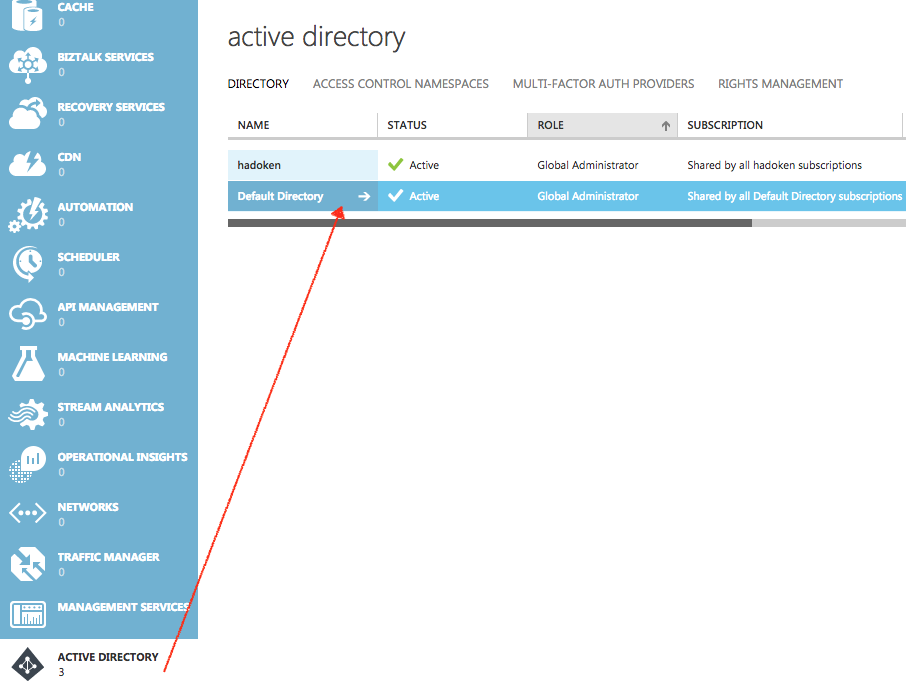The width and height of the screenshot is (906, 687).
Task: Open the Stream Analytics gear icon
Action: pos(28,414)
